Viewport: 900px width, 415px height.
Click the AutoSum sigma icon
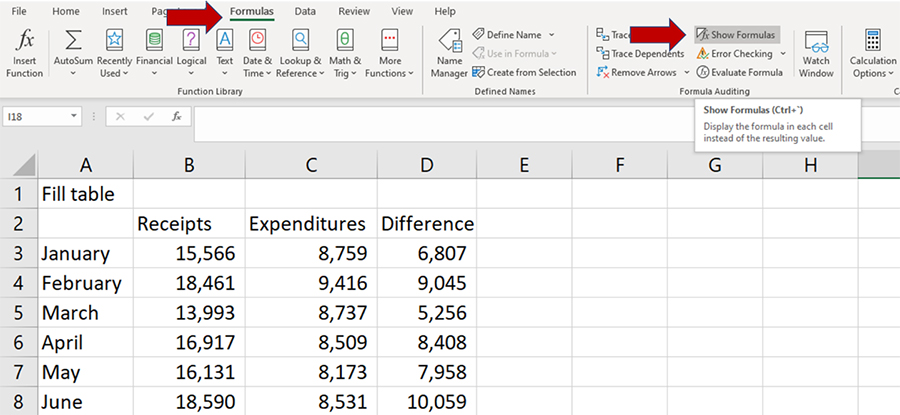coord(73,40)
